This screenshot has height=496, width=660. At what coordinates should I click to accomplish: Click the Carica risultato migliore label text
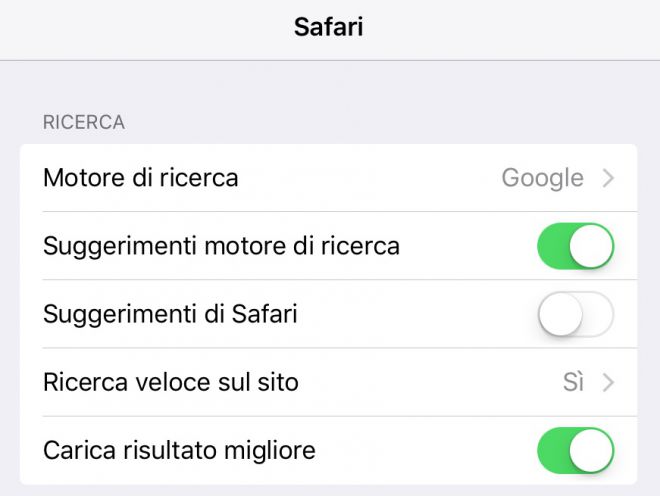pos(179,450)
